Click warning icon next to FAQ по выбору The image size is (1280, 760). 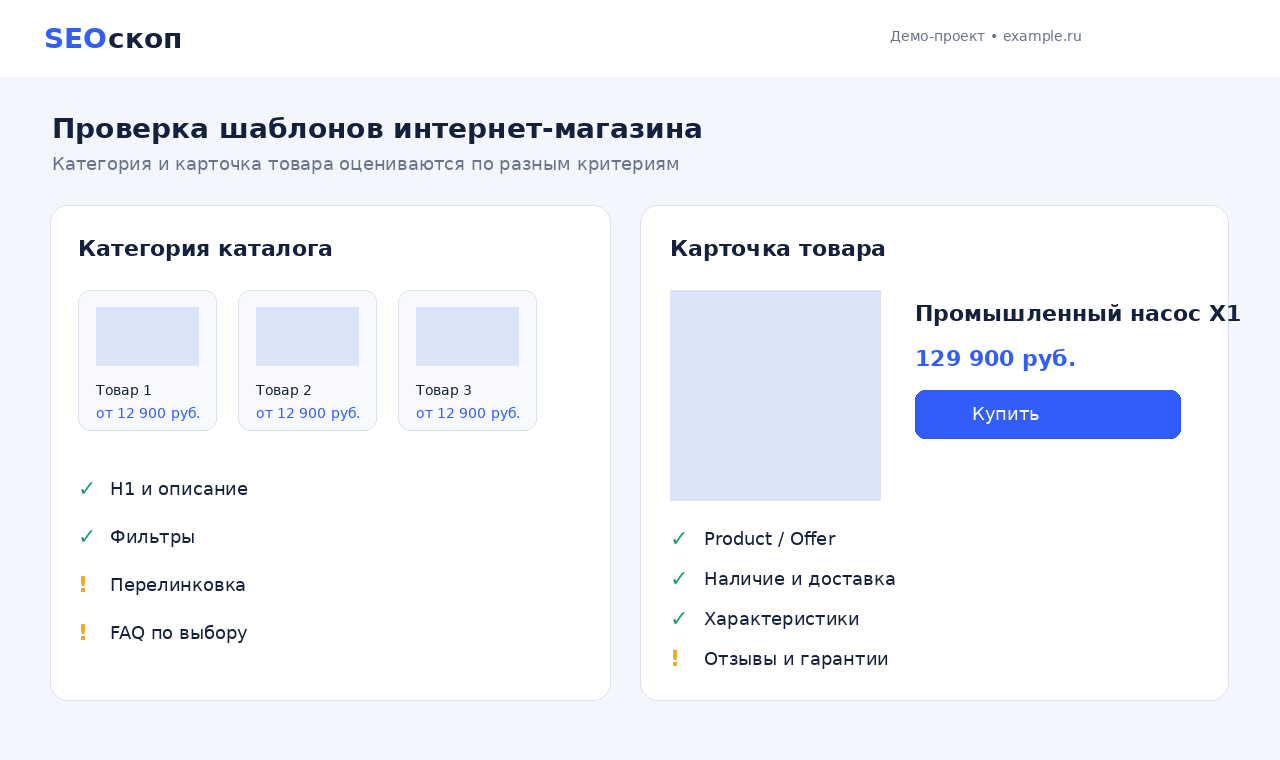[x=83, y=633]
